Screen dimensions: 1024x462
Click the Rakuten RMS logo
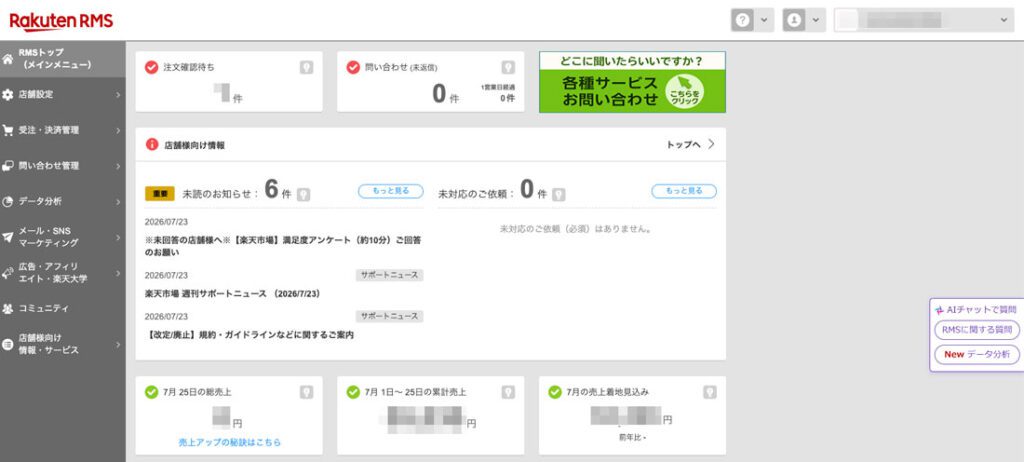(61, 21)
